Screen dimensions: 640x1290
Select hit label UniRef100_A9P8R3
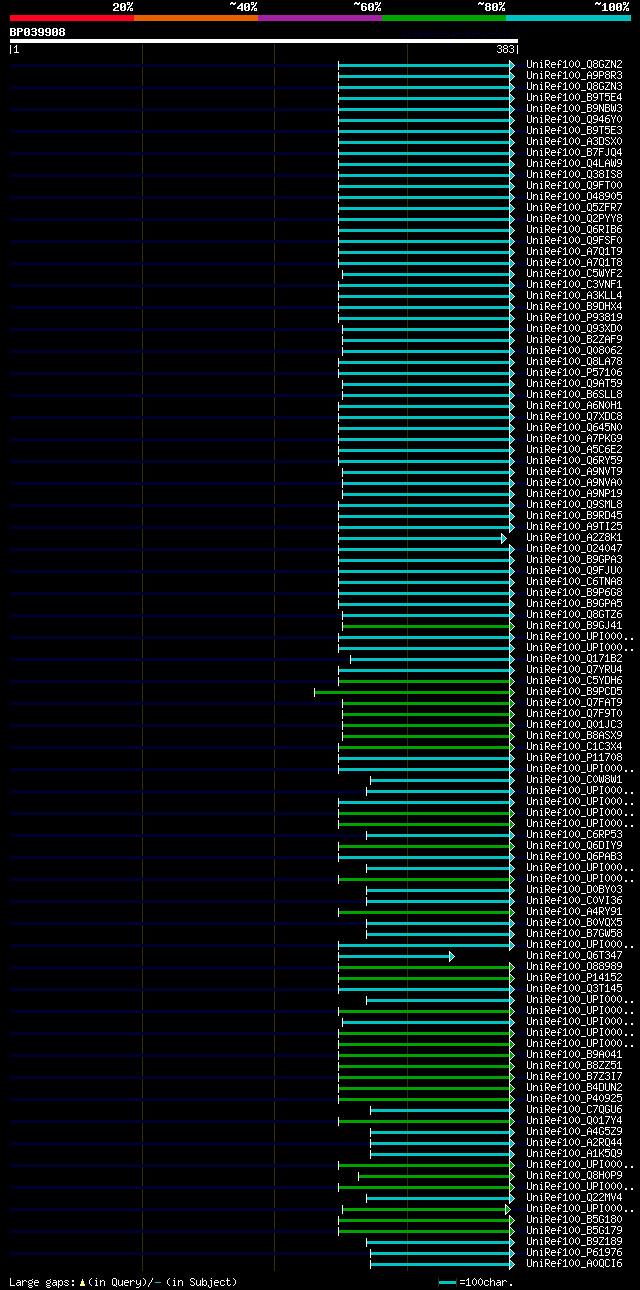point(574,75)
